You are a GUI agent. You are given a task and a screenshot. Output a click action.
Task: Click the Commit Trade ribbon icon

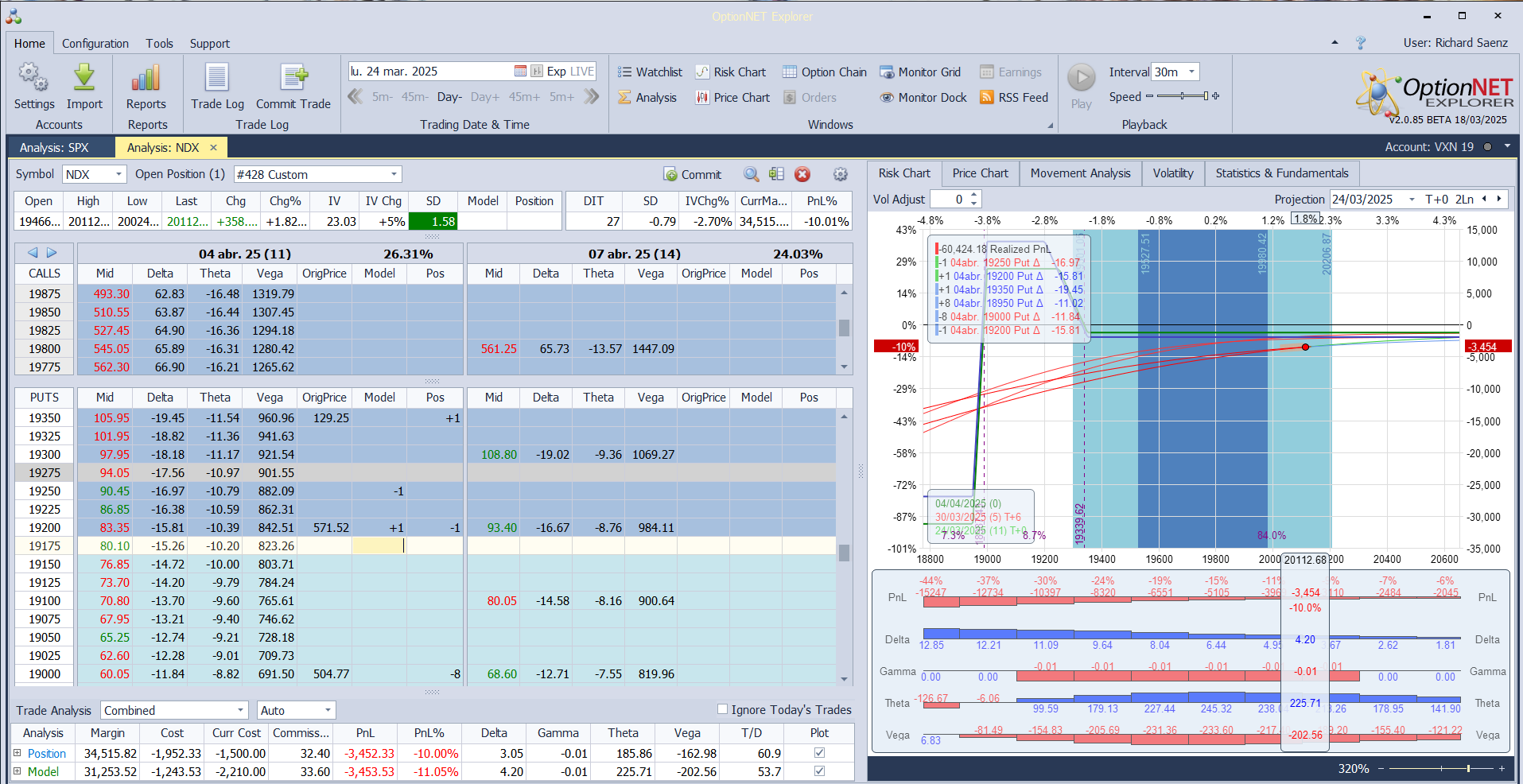coord(293,78)
